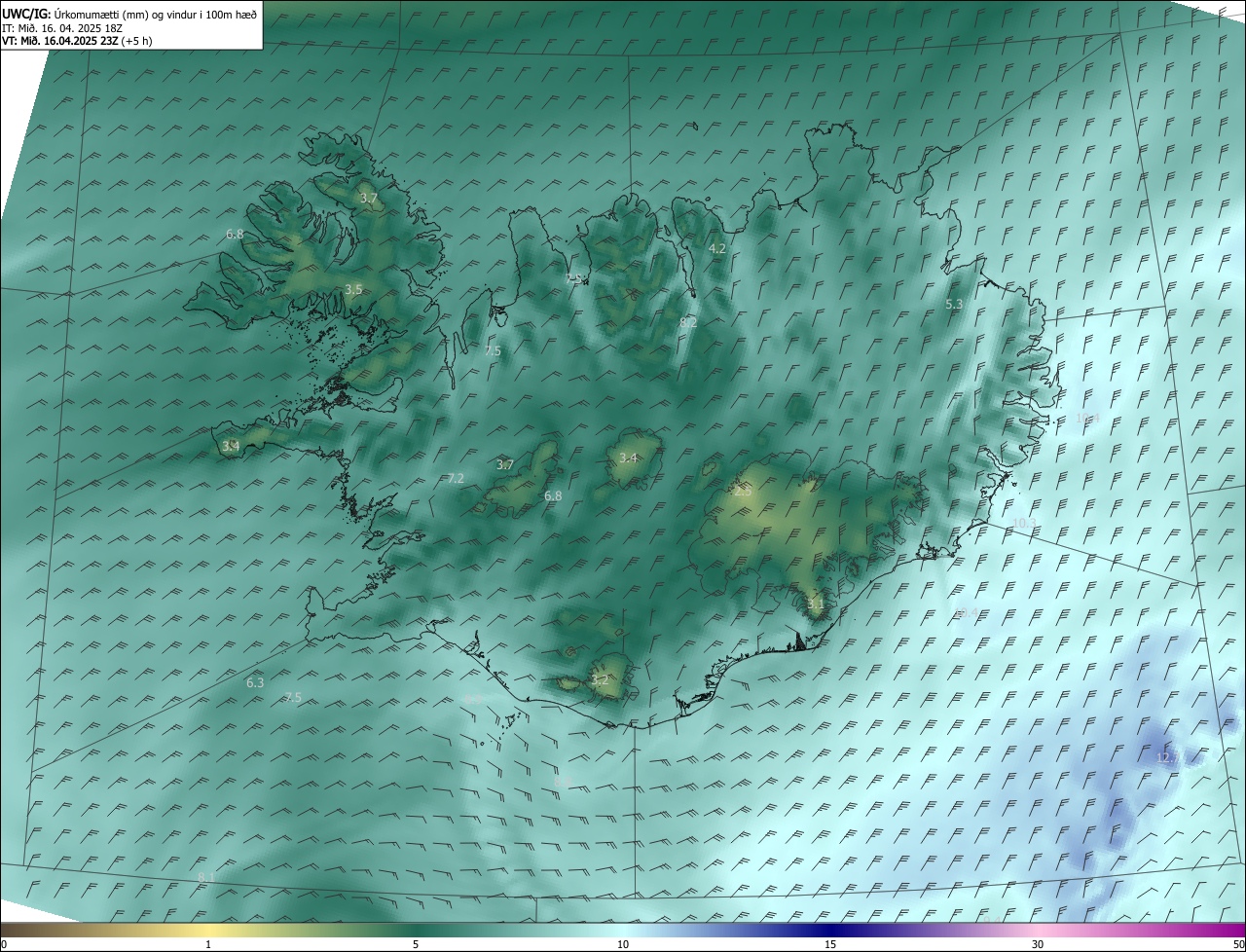This screenshot has width=1246, height=952.
Task: Click the 1 label on the color scale
Action: click(208, 944)
